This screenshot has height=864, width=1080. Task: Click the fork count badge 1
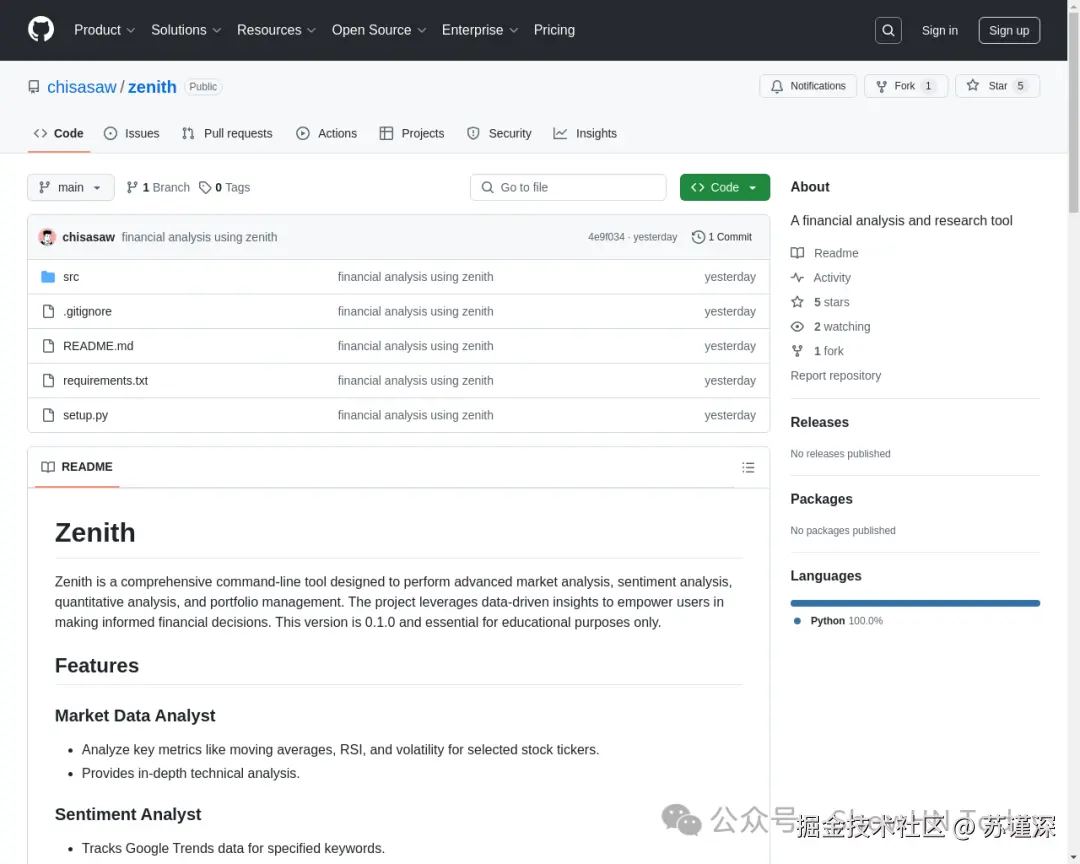tap(928, 86)
